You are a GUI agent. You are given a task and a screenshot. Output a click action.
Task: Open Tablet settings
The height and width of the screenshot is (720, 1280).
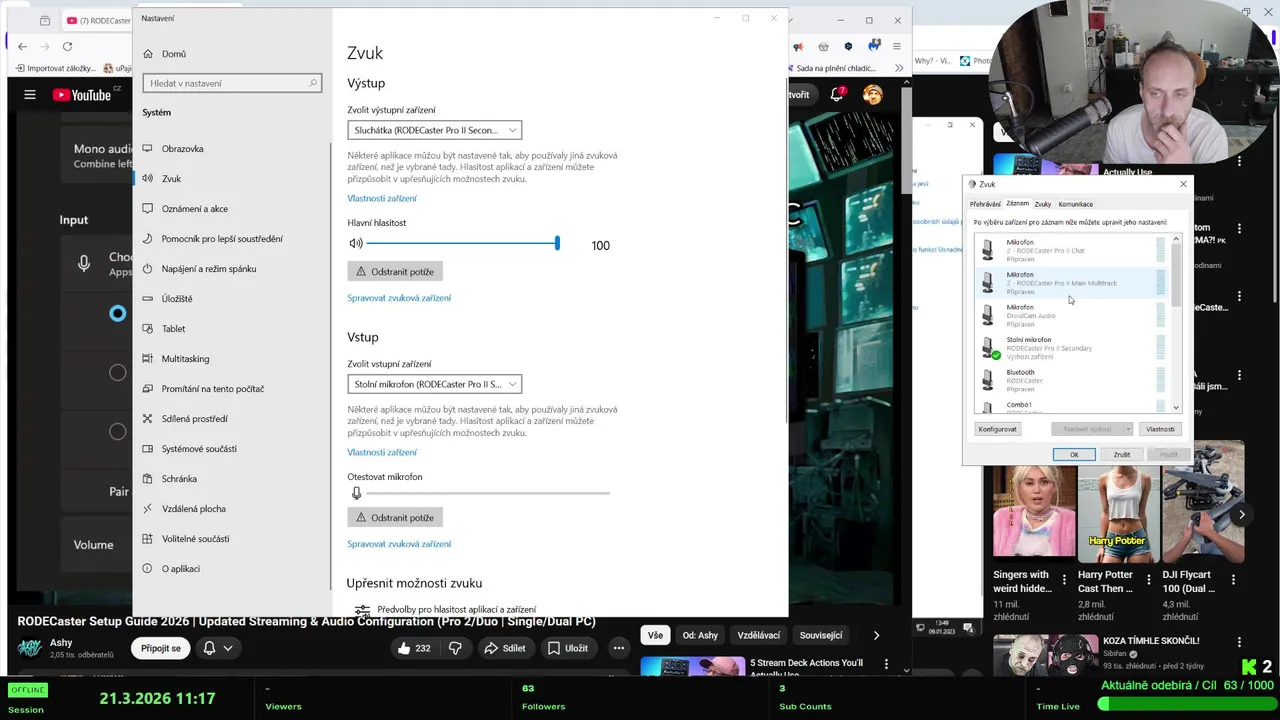[x=163, y=329]
